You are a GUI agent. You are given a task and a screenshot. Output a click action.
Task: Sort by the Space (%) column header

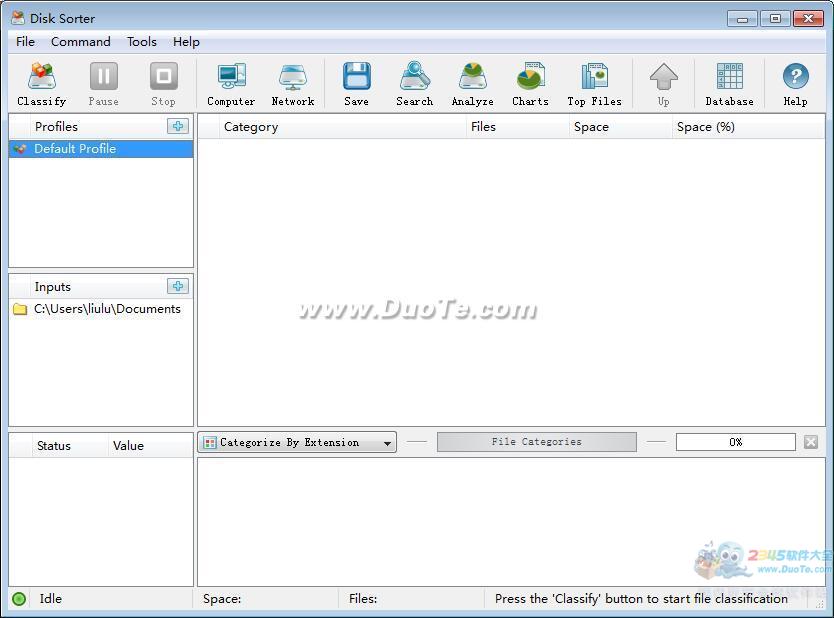point(749,127)
